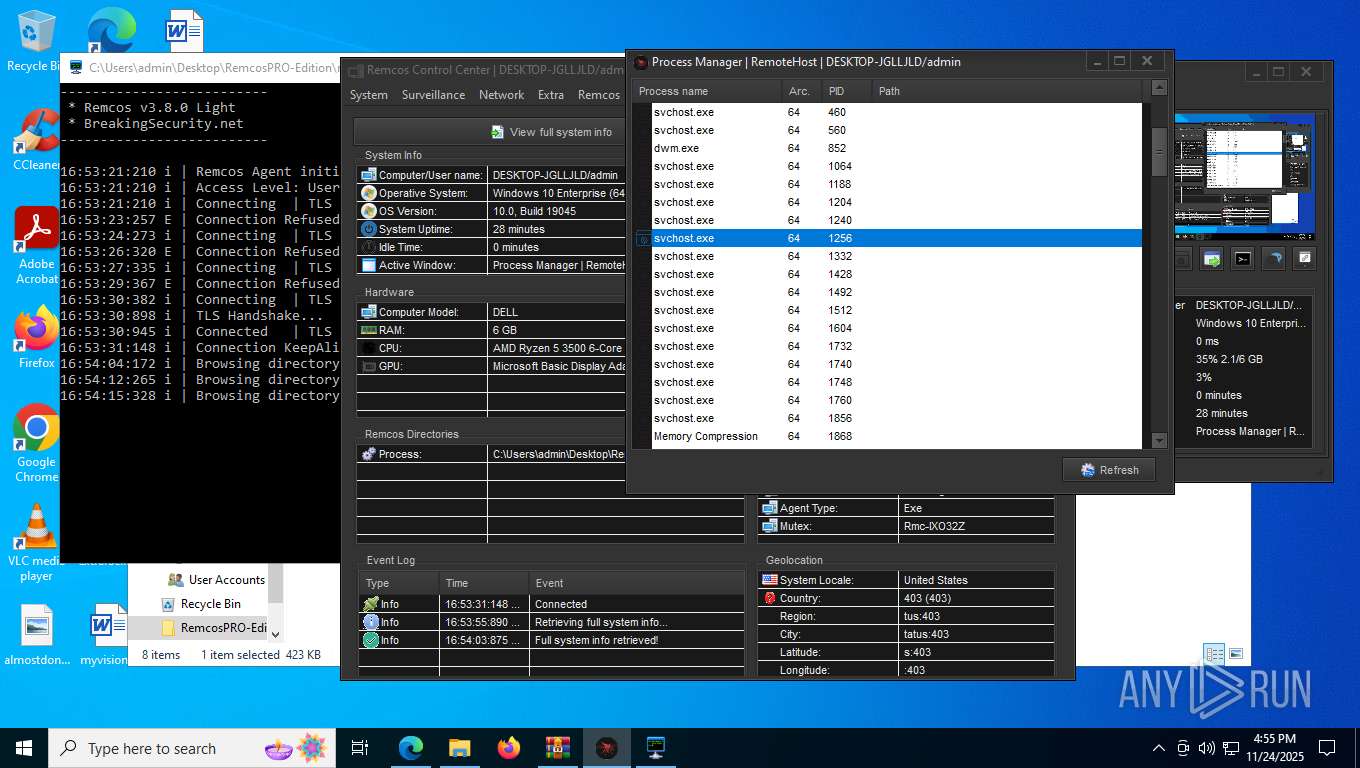Open Google Chrome desktop shortcut
Image resolution: width=1360 pixels, height=768 pixels.
[36, 443]
